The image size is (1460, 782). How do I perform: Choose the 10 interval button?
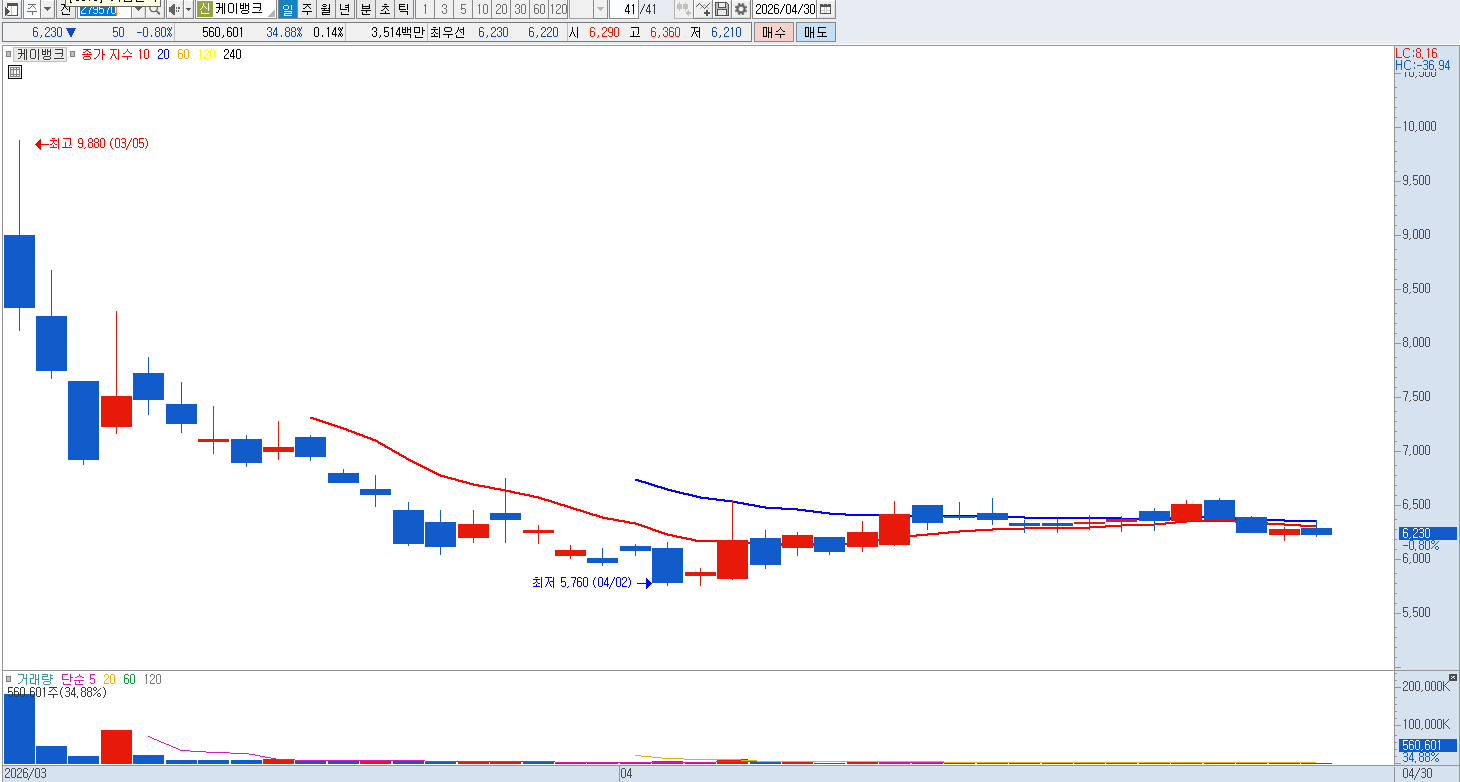pyautogui.click(x=482, y=9)
